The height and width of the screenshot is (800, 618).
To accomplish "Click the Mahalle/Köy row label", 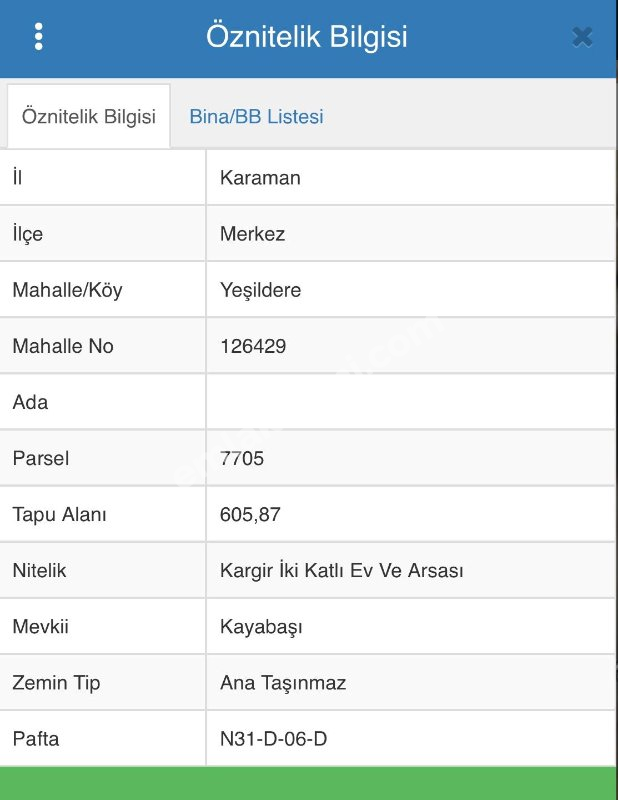I will point(67,290).
